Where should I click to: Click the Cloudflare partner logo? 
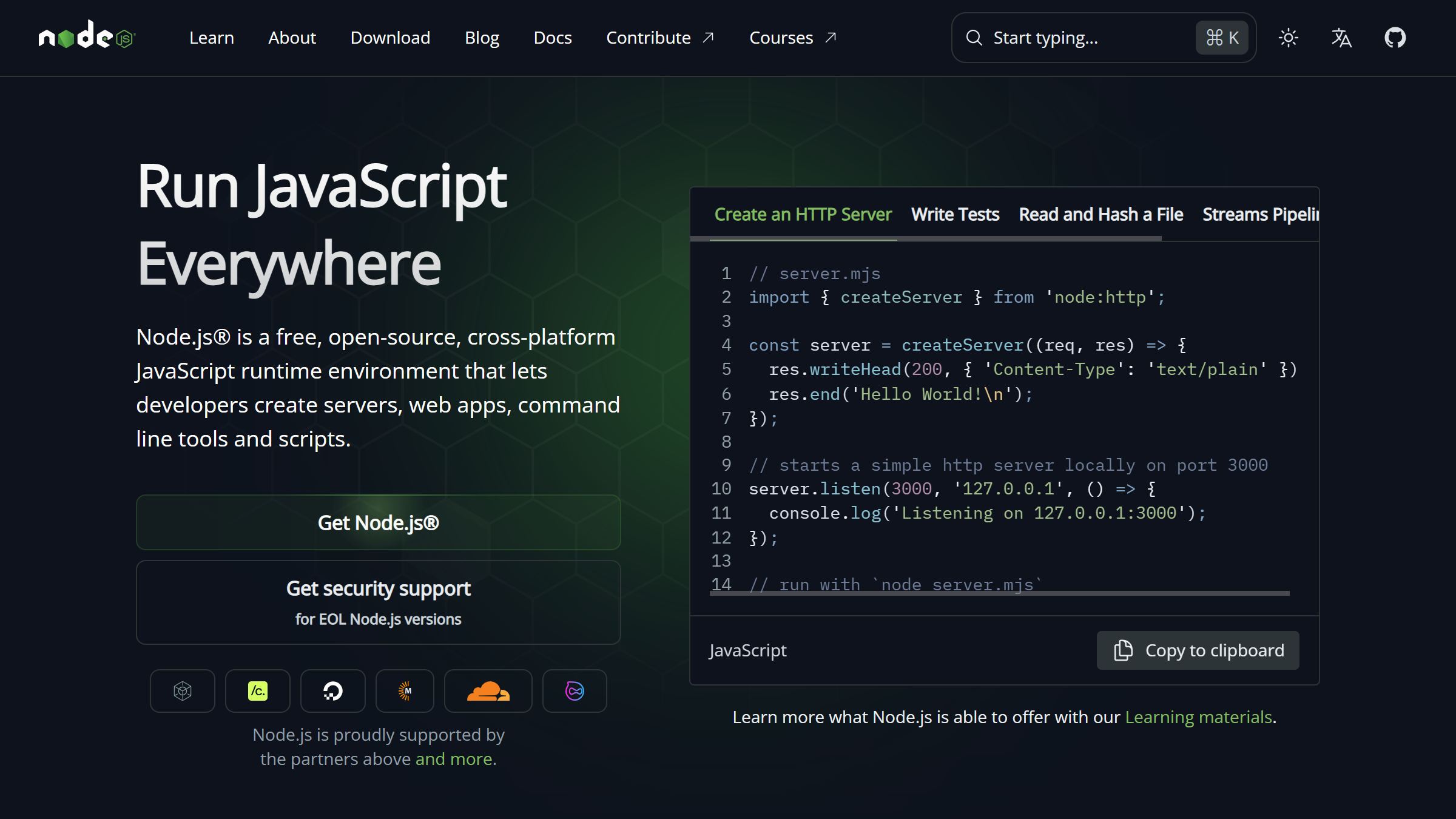(x=488, y=691)
